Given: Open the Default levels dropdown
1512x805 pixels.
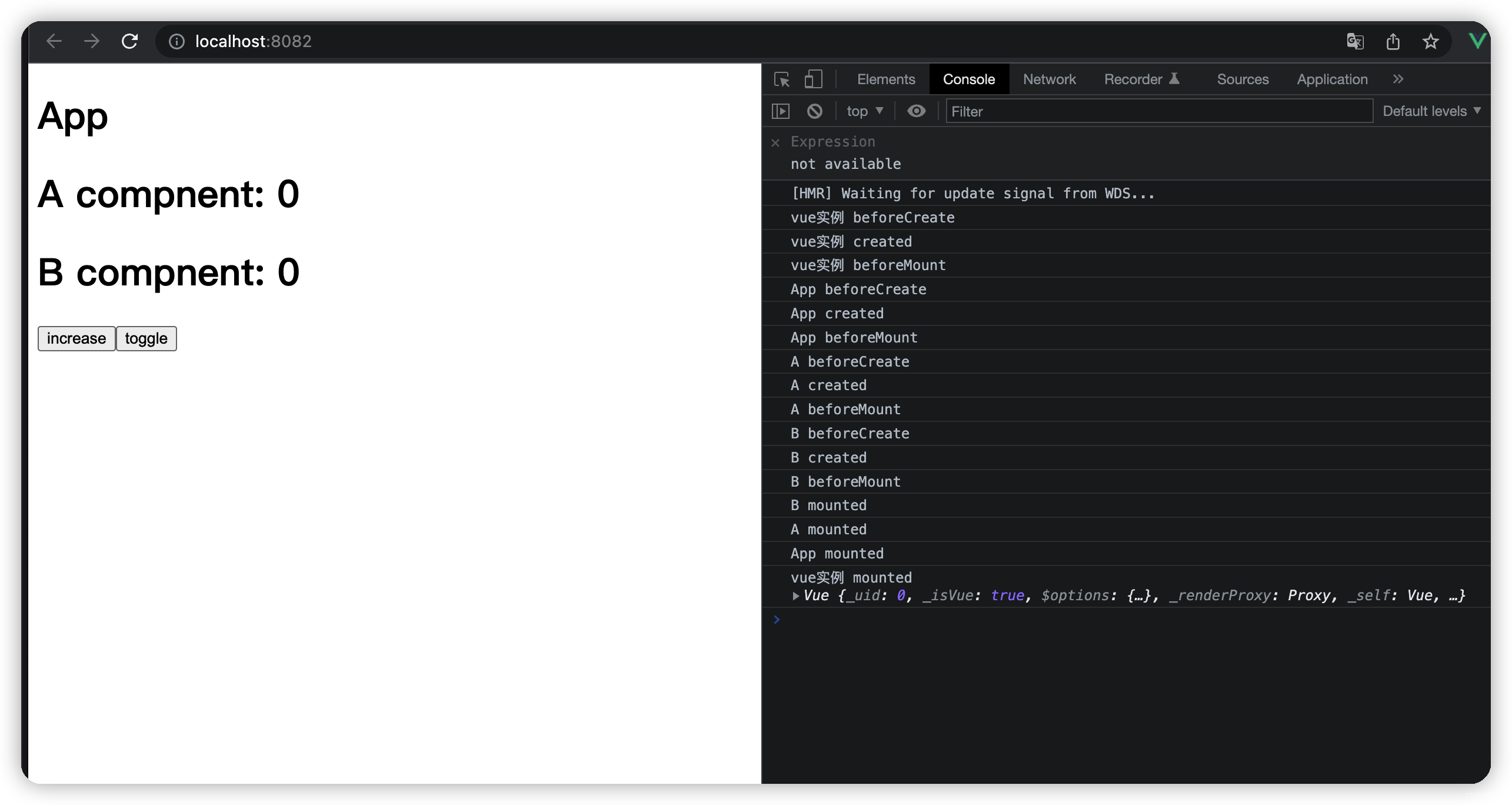Looking at the screenshot, I should click(1431, 111).
